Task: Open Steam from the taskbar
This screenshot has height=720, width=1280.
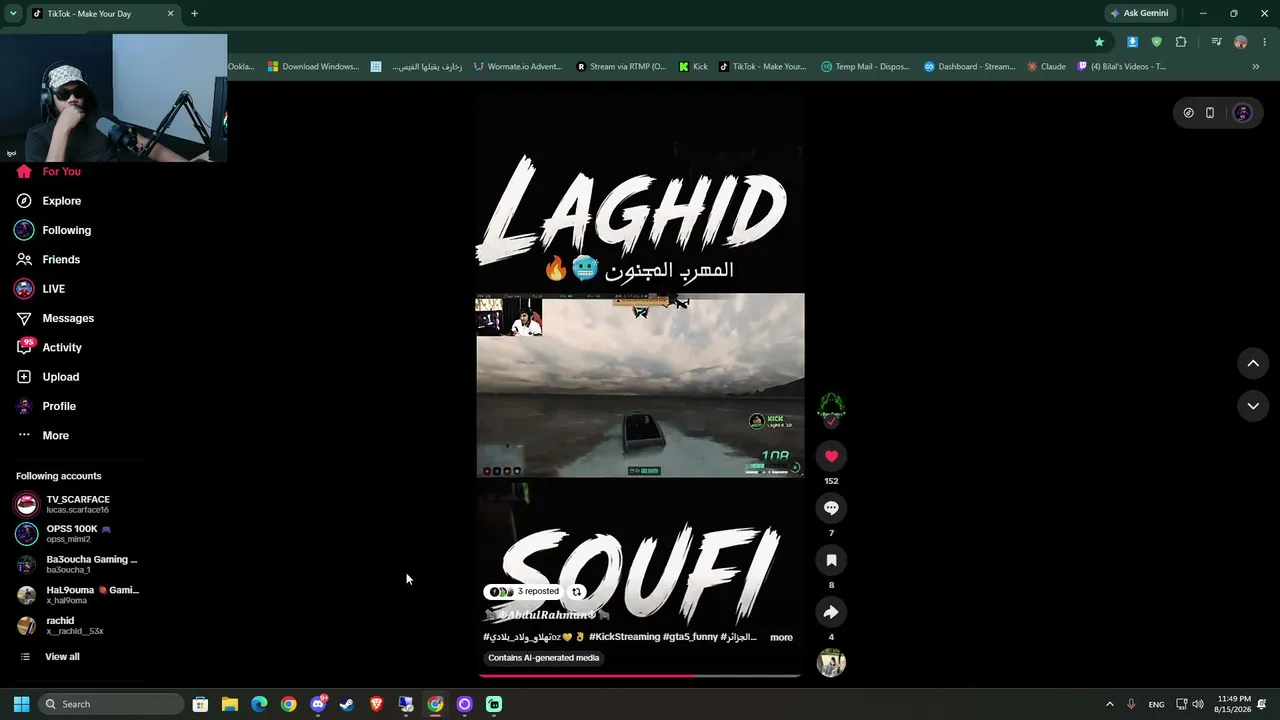Action: pyautogui.click(x=347, y=704)
